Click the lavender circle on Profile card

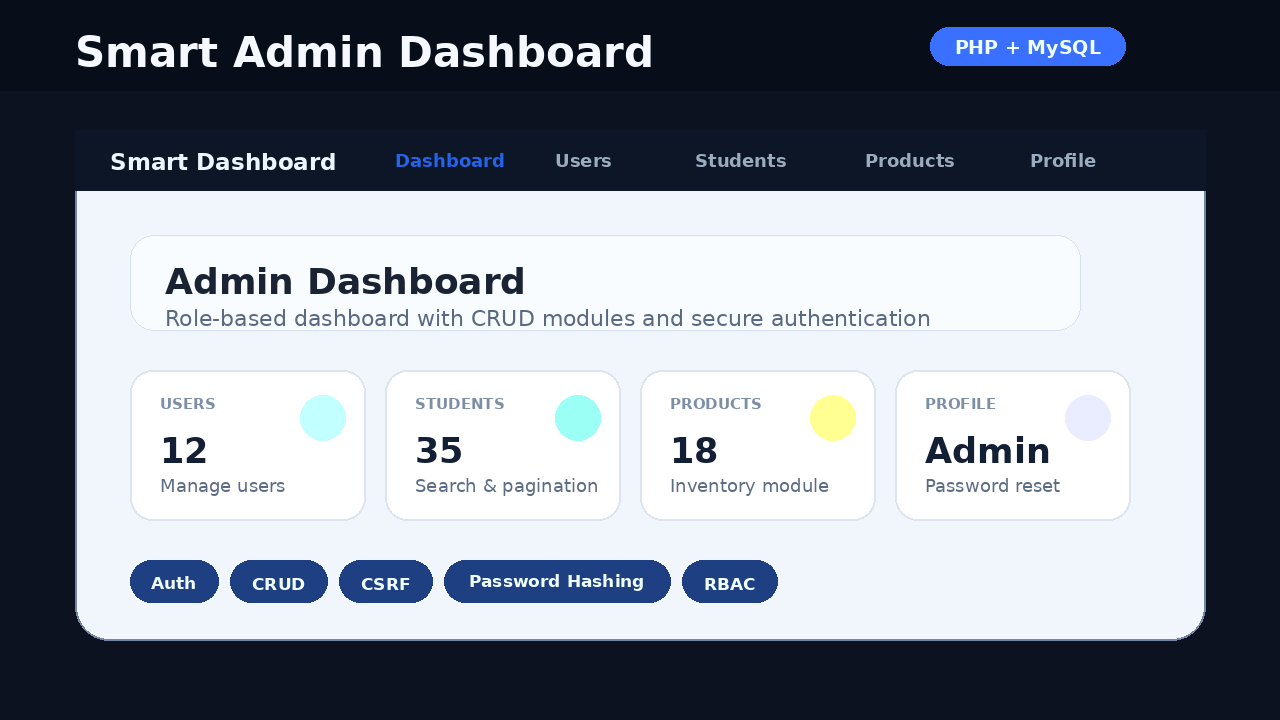point(1088,418)
